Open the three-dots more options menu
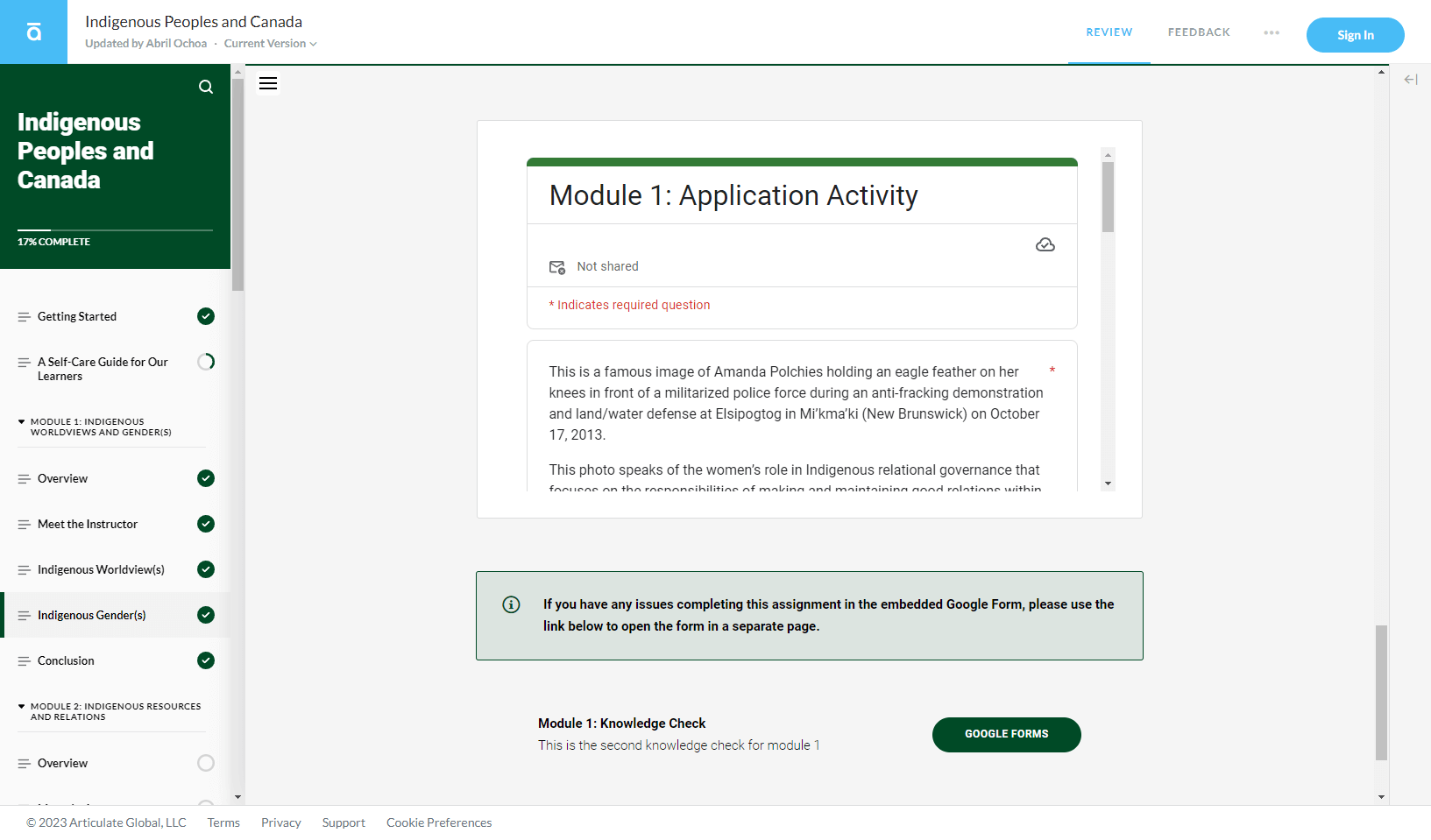Screen dimensions: 1431x840 click(x=1272, y=32)
